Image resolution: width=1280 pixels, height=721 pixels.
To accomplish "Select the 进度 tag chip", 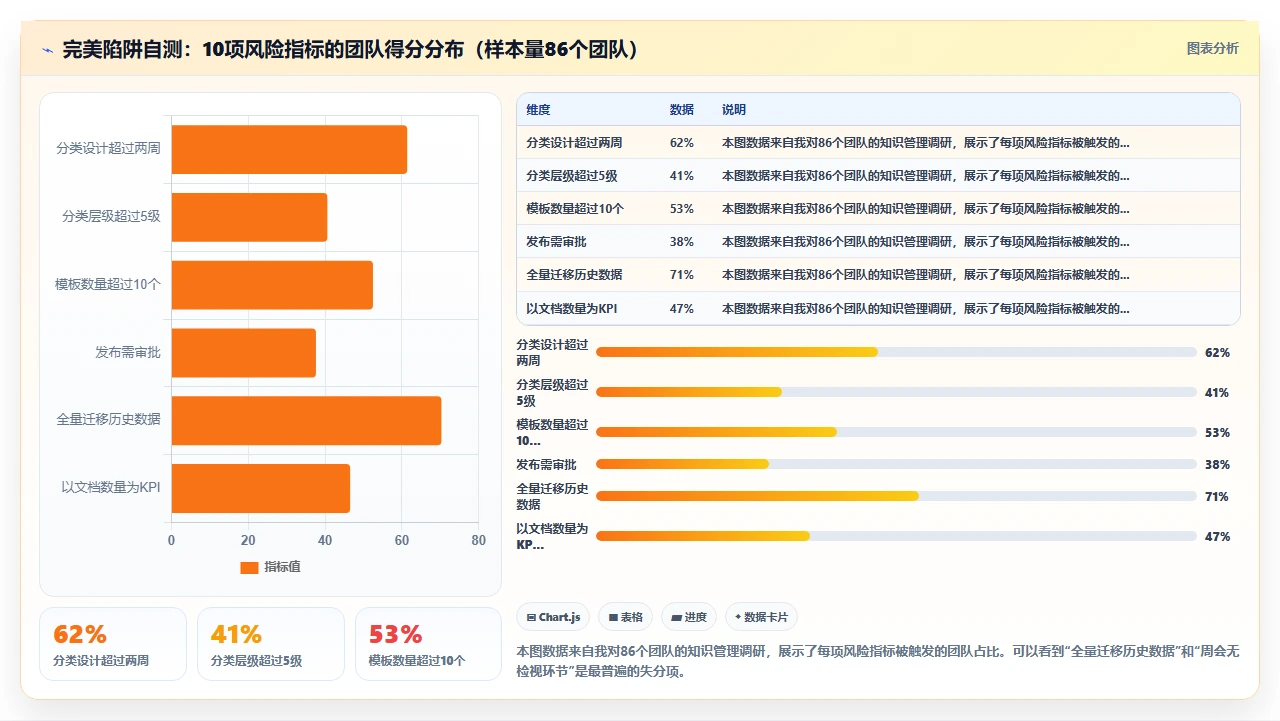I will point(689,617).
